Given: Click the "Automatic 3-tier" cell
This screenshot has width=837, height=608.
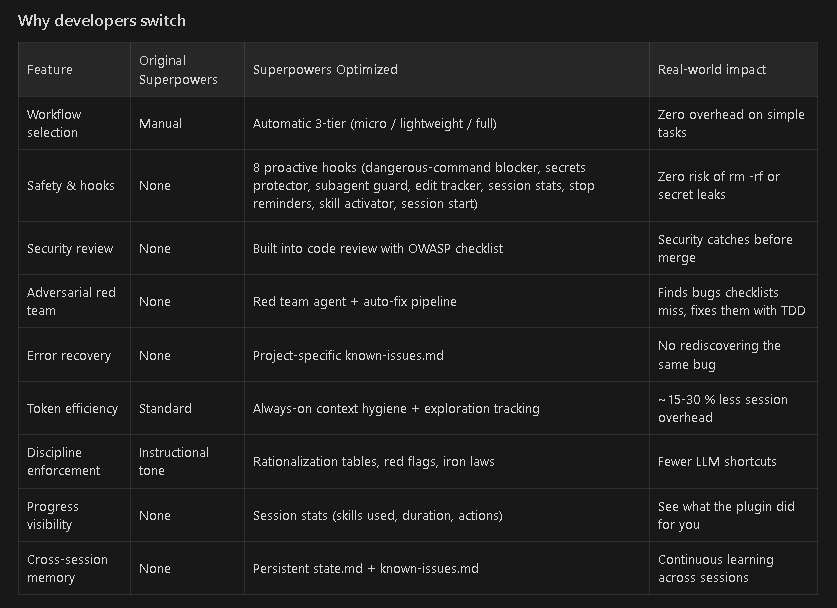Looking at the screenshot, I should click(x=374, y=123).
